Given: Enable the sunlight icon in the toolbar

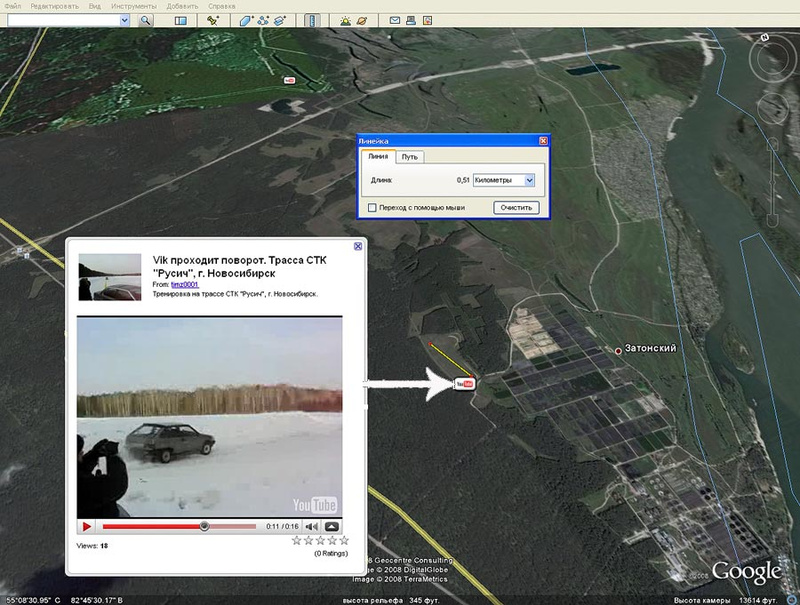Looking at the screenshot, I should pyautogui.click(x=345, y=20).
